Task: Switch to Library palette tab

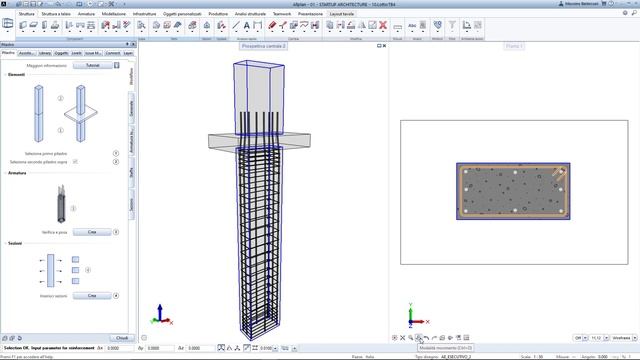Action: [44, 53]
